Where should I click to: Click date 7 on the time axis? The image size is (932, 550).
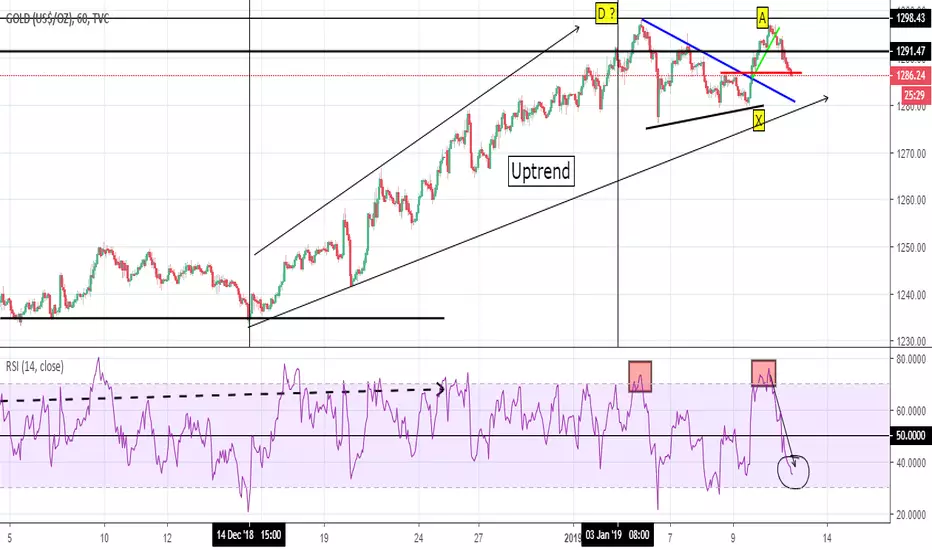[670, 538]
